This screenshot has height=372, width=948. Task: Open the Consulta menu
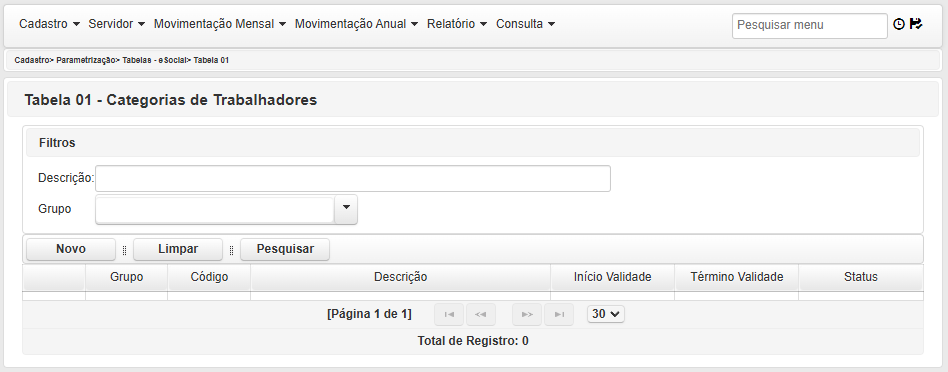coord(526,24)
